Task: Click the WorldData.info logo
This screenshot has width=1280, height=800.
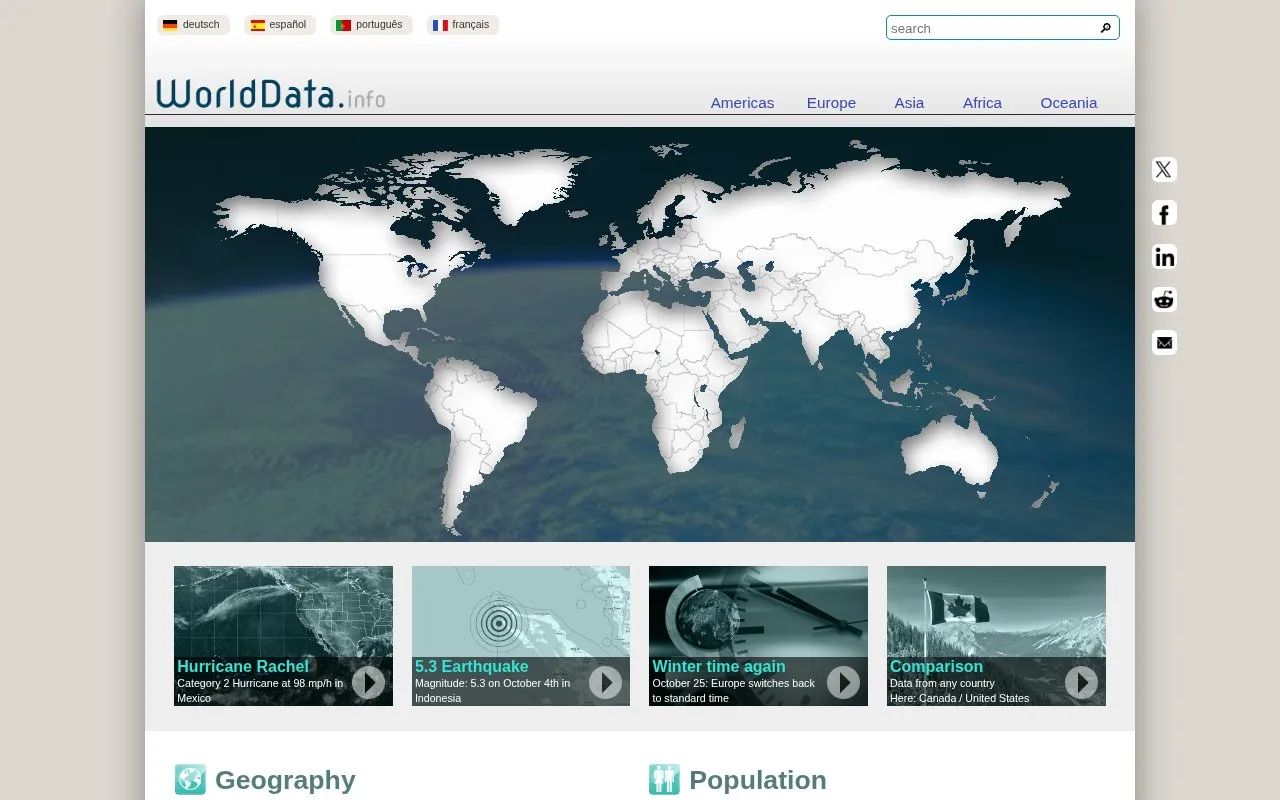Action: pos(270,93)
